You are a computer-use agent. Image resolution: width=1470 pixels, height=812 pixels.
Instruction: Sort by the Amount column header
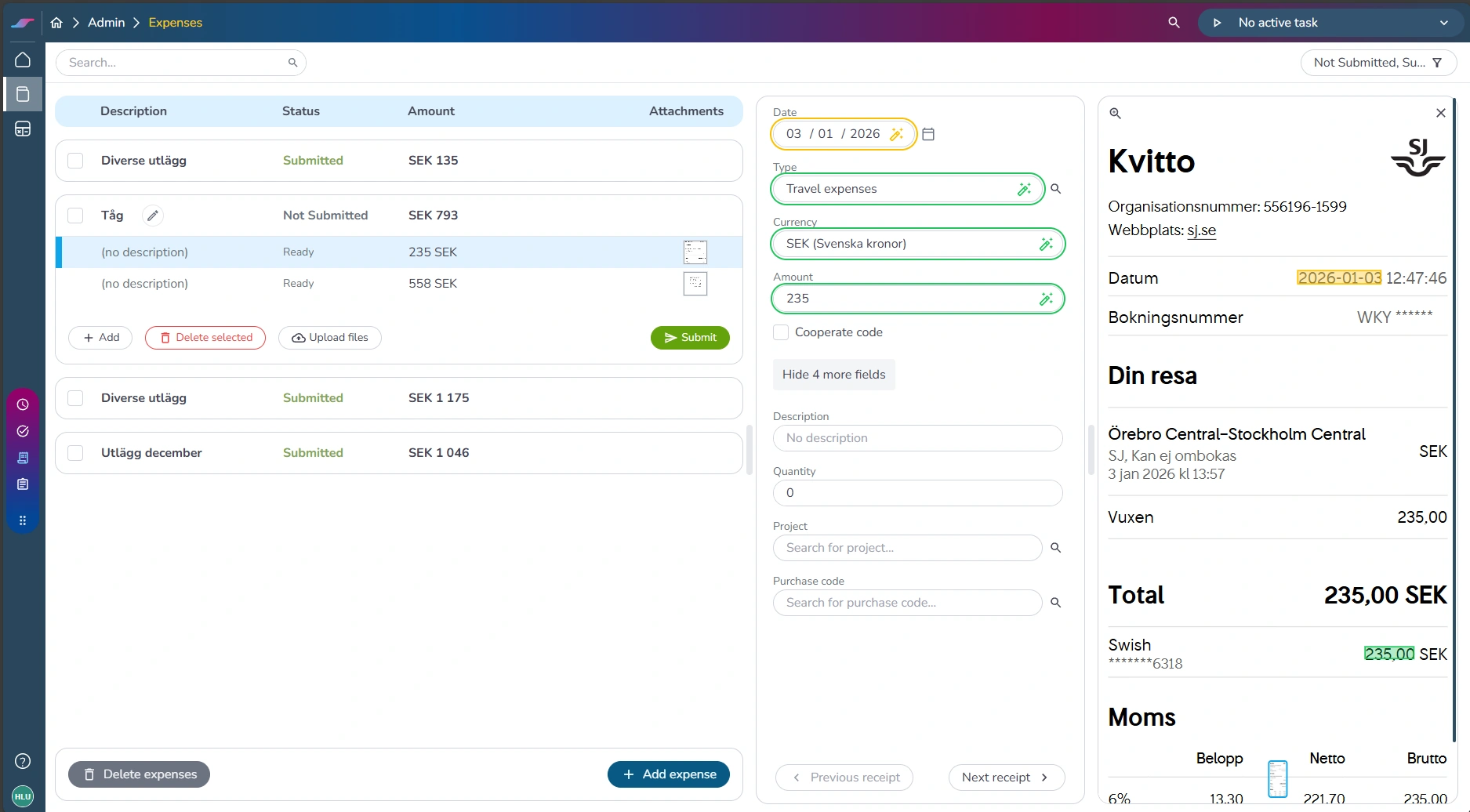(430, 111)
